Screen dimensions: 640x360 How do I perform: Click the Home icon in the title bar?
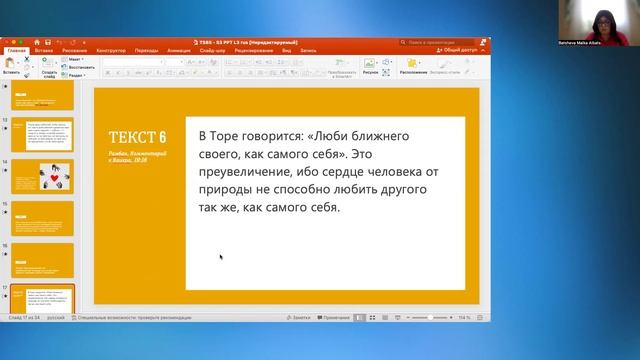[x=37, y=42]
